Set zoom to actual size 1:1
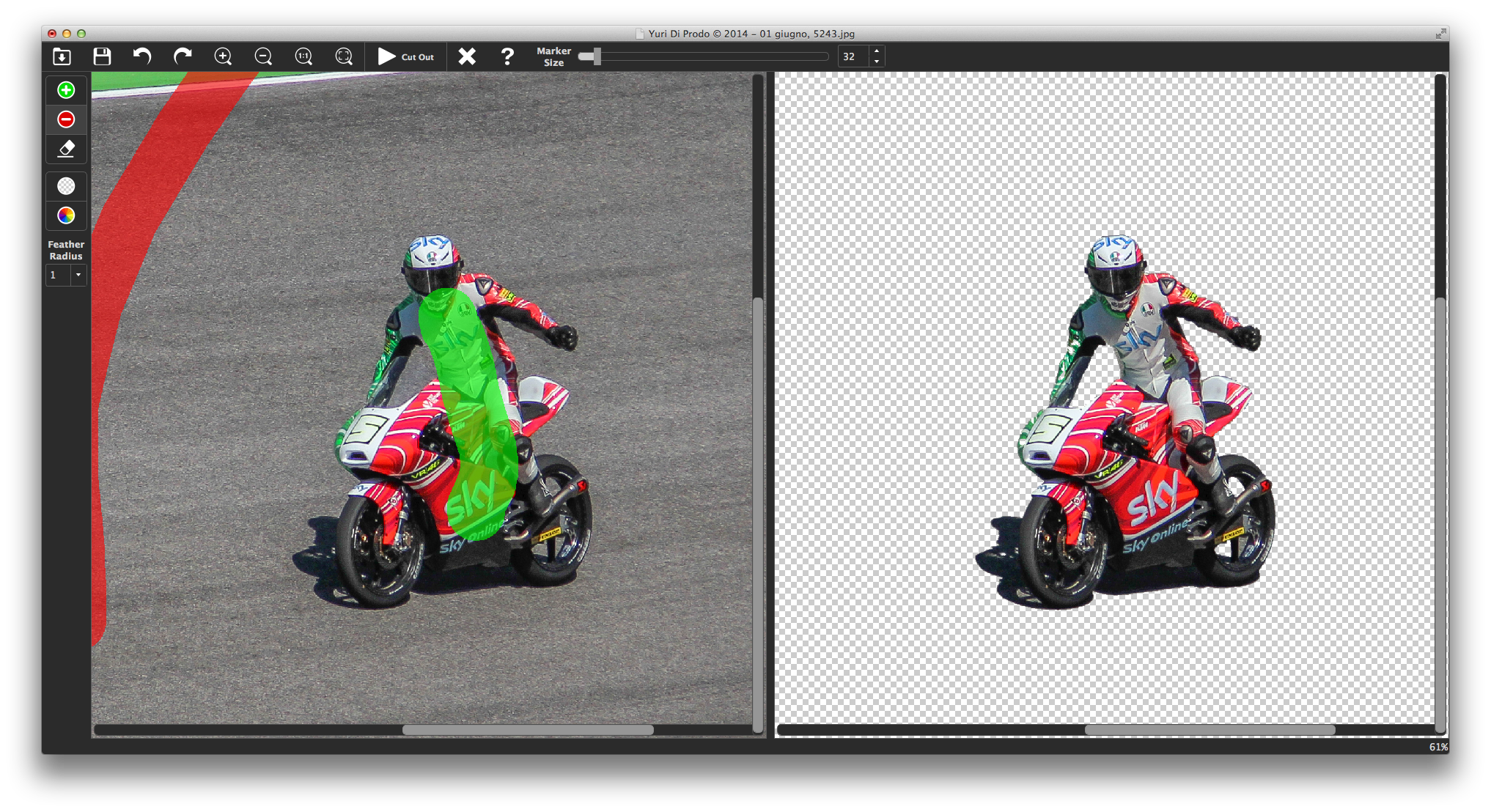1491x812 pixels. coord(303,56)
